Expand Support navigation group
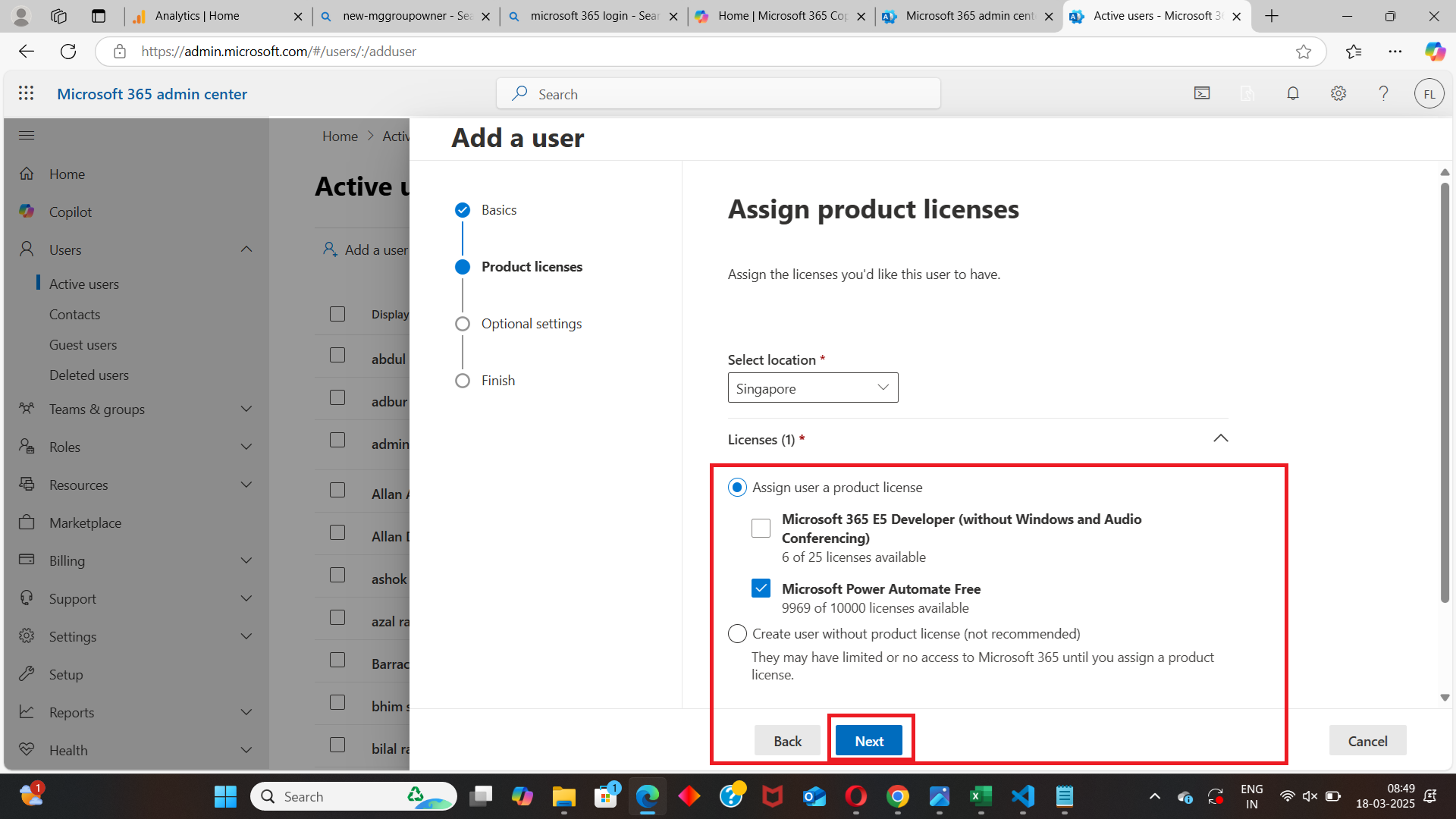This screenshot has width=1456, height=819. tap(246, 598)
